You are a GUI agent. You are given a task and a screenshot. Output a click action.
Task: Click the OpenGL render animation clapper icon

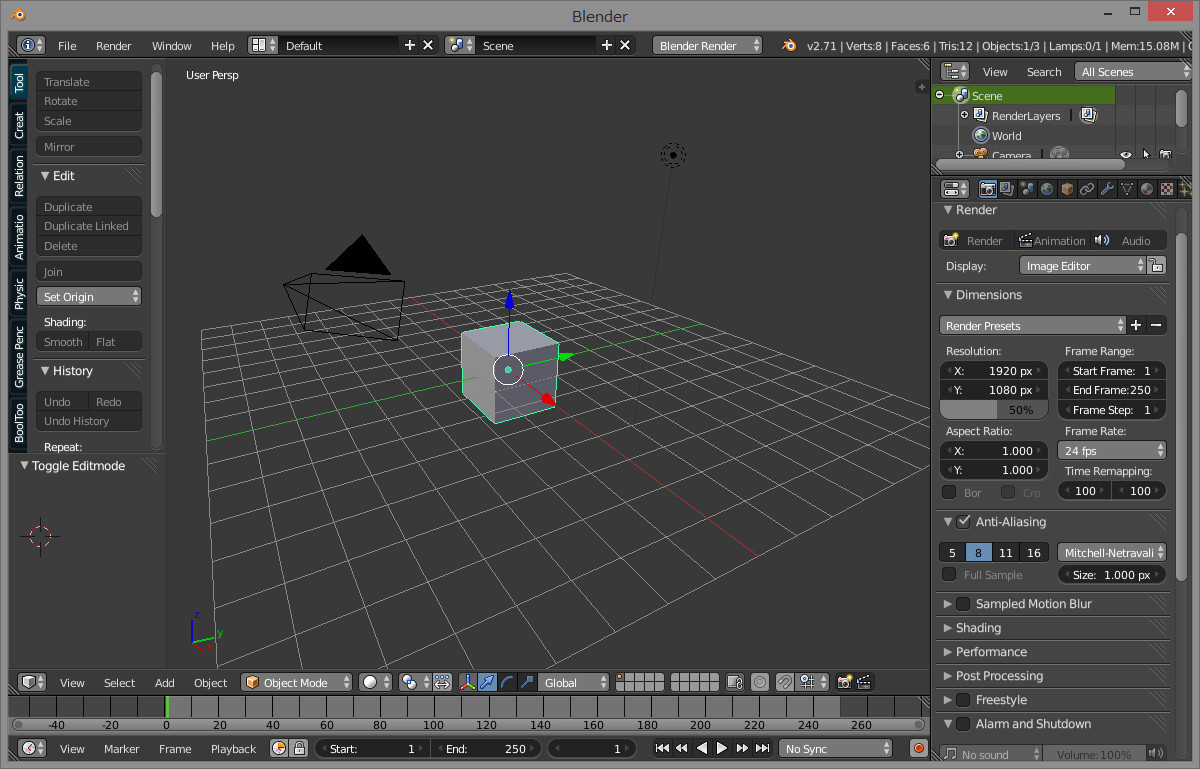(x=864, y=682)
